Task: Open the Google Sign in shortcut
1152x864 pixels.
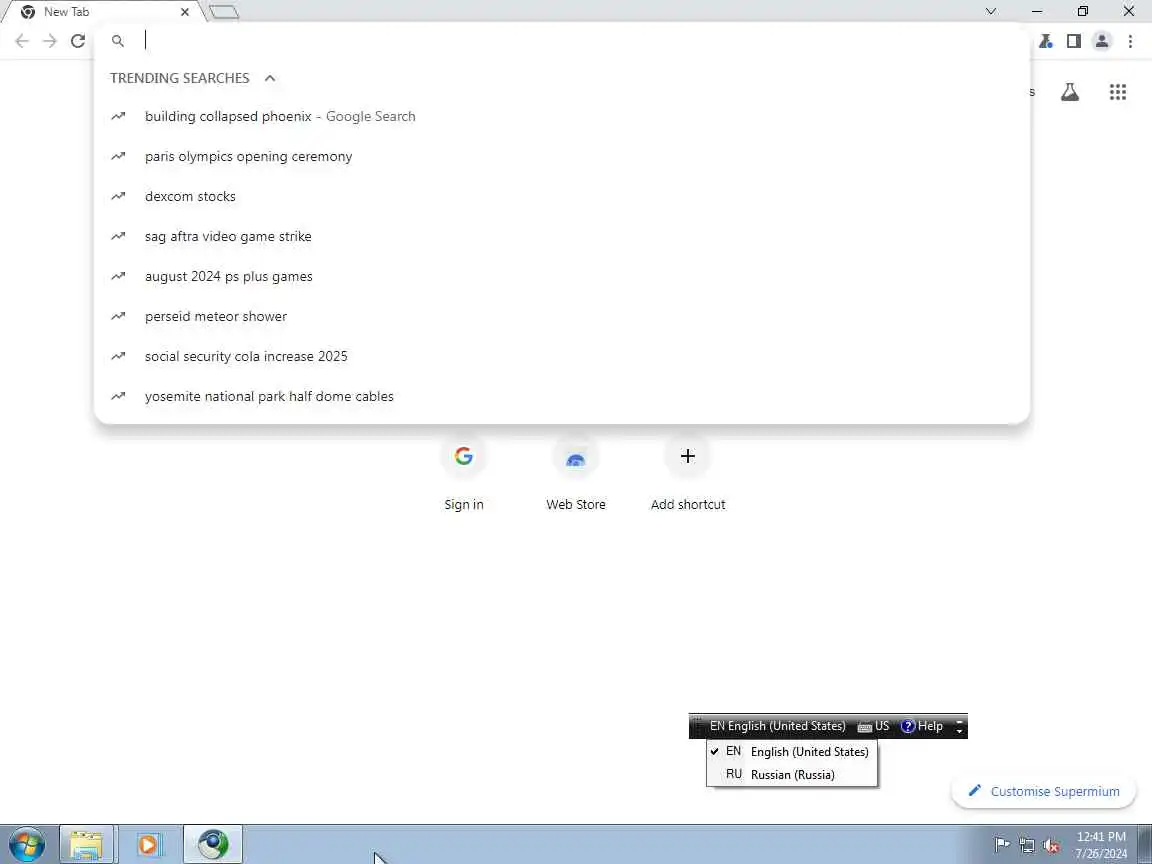Action: coord(464,472)
